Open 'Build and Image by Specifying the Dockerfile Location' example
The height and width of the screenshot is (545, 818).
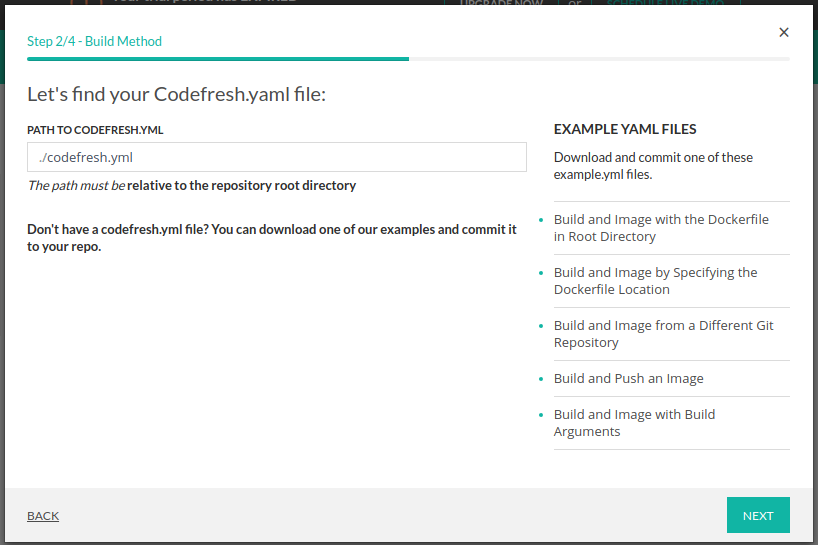point(655,281)
